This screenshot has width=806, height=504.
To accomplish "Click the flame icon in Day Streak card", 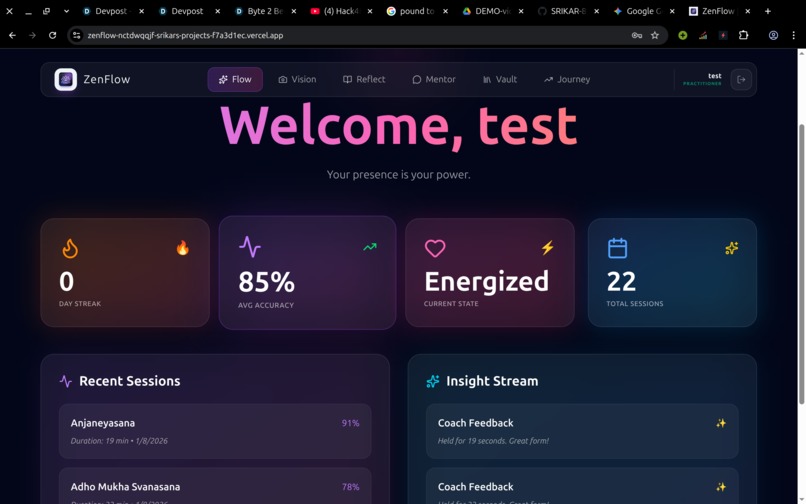I will (70, 248).
